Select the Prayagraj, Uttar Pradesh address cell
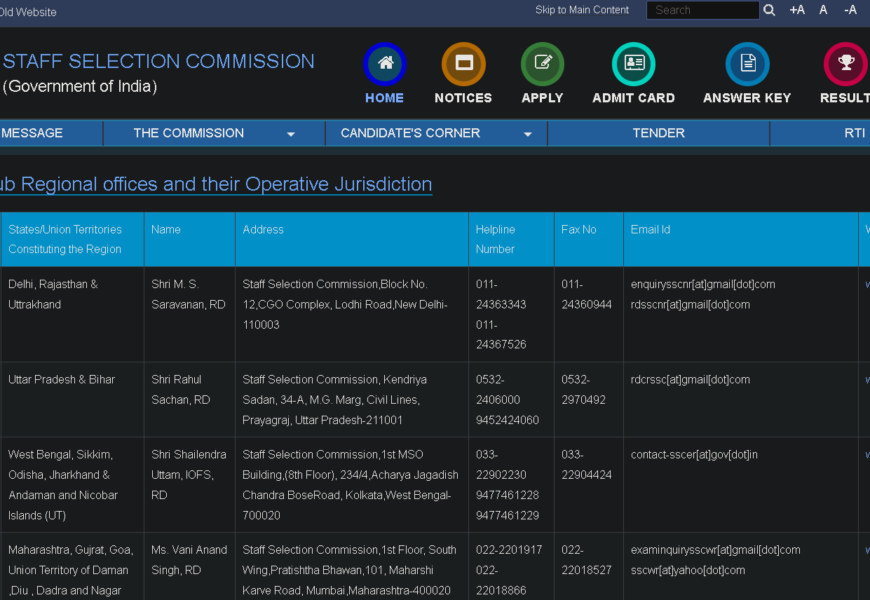The height and width of the screenshot is (600, 870). coord(352,400)
